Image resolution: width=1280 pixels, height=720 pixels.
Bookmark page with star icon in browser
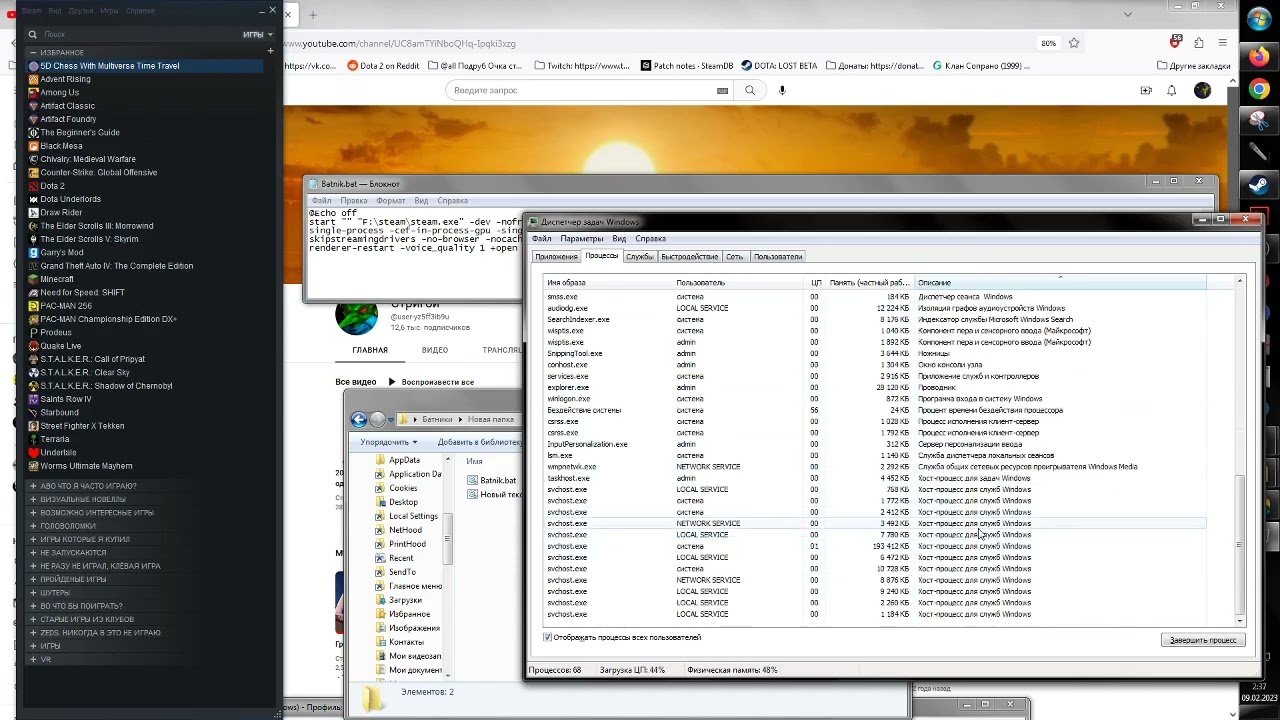click(x=1074, y=43)
